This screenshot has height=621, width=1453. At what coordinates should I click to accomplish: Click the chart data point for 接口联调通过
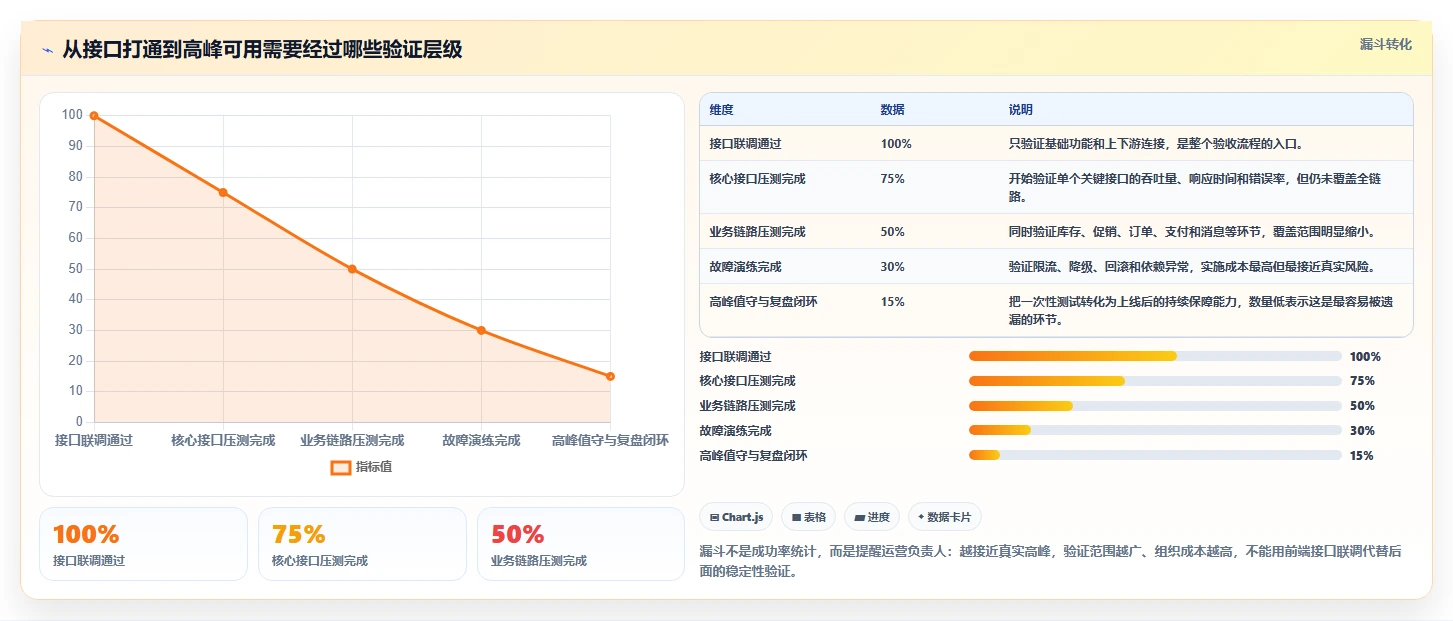[x=94, y=116]
